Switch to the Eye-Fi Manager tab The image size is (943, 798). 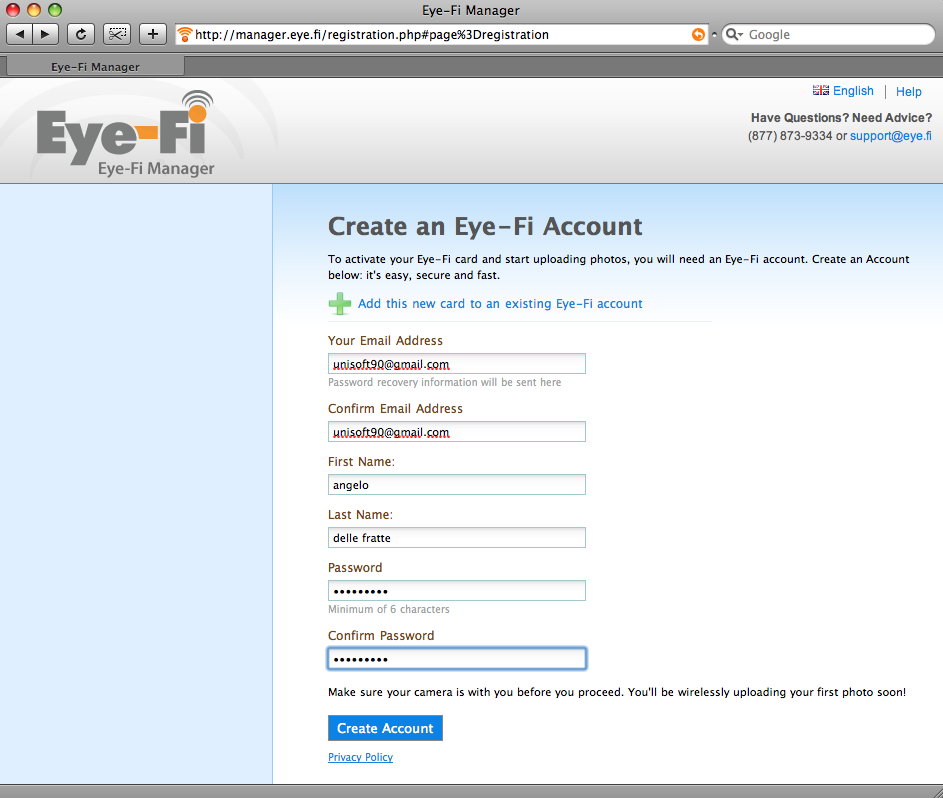coord(95,67)
